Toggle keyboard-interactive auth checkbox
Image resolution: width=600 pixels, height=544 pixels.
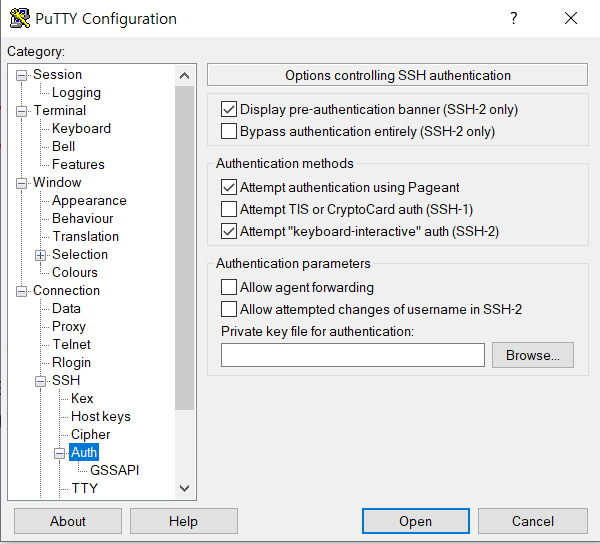(x=228, y=231)
